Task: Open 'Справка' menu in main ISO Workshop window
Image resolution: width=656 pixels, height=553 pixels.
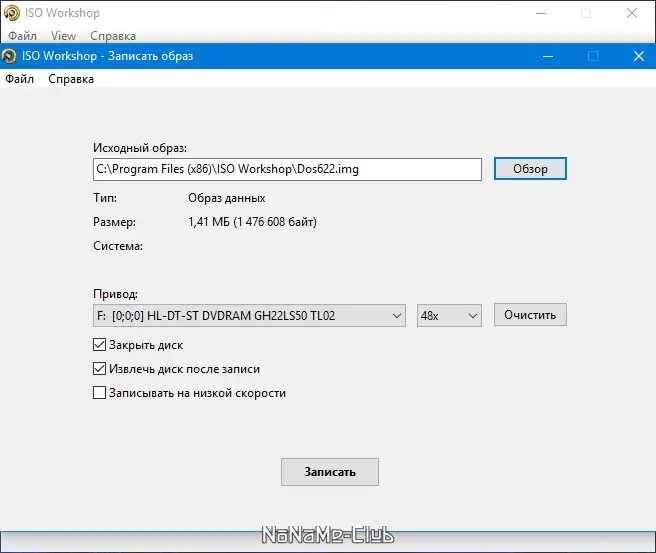Action: click(x=113, y=36)
